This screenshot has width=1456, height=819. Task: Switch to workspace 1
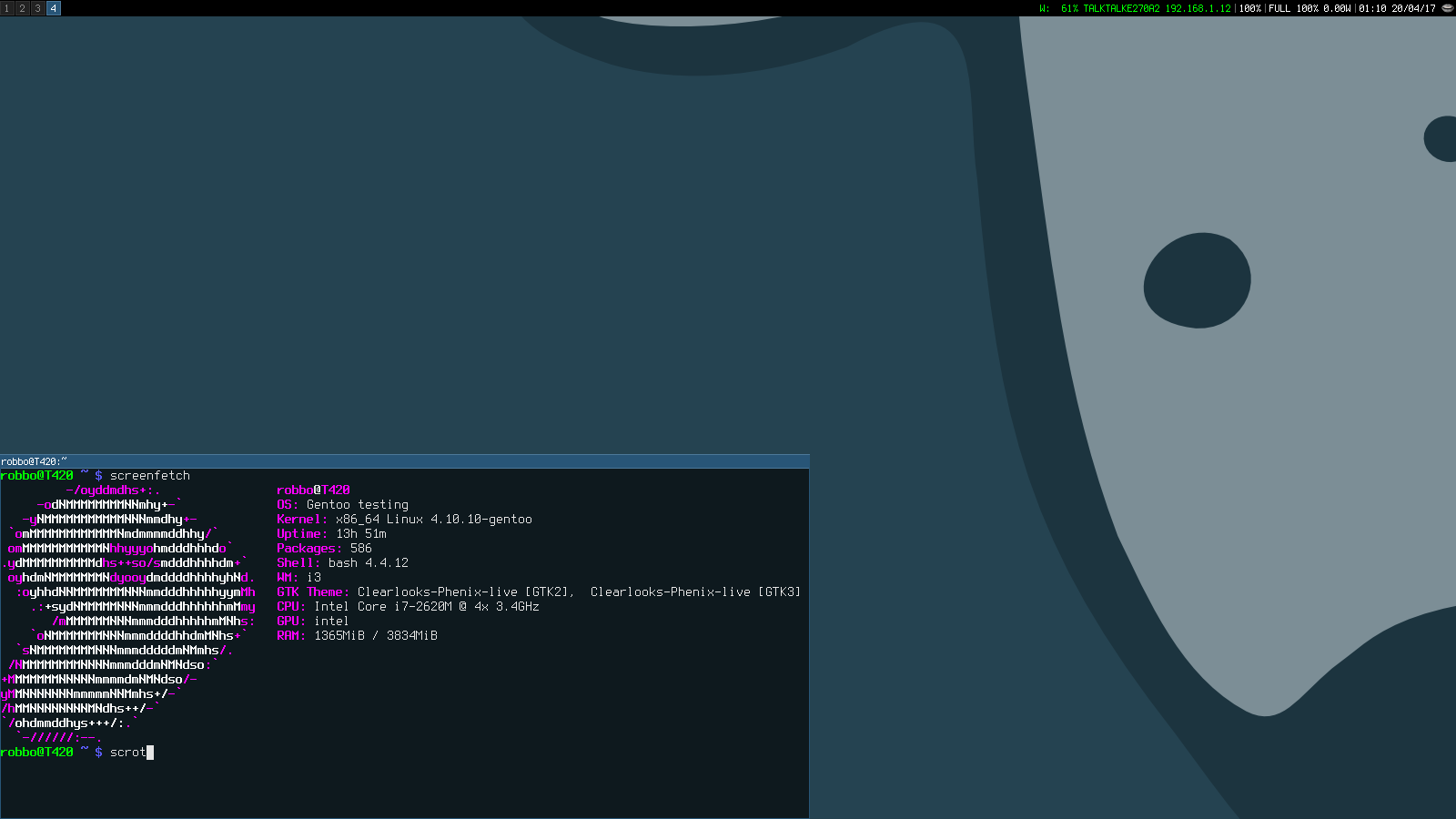click(x=6, y=8)
